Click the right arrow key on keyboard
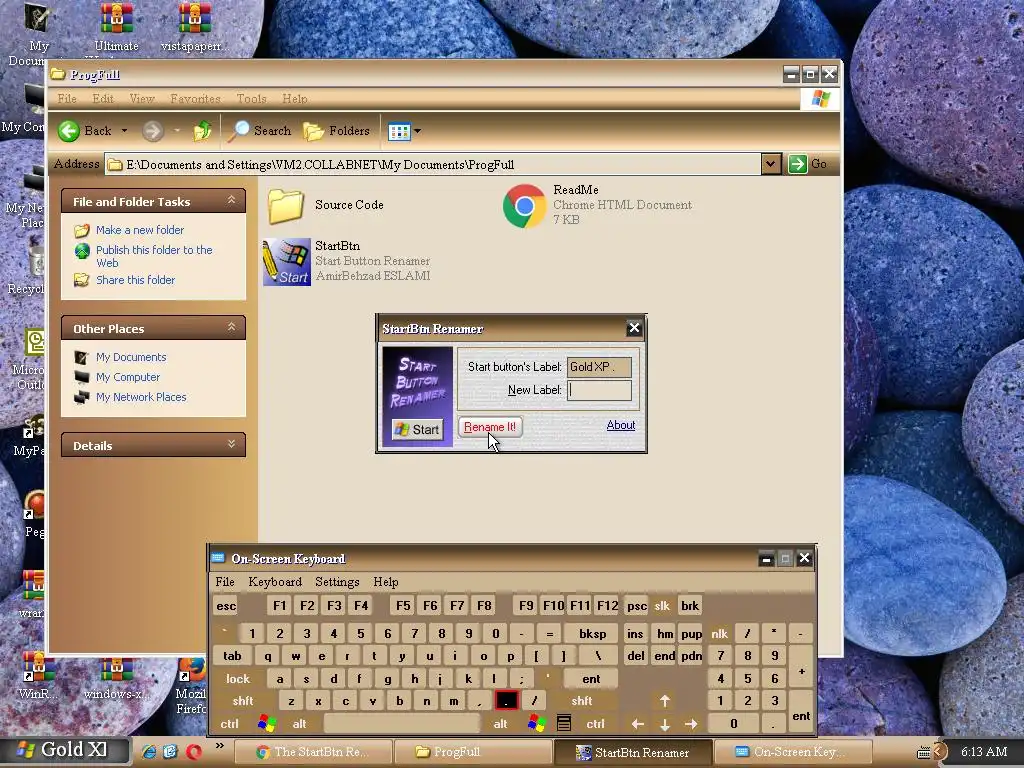The image size is (1024, 768). 692,724
